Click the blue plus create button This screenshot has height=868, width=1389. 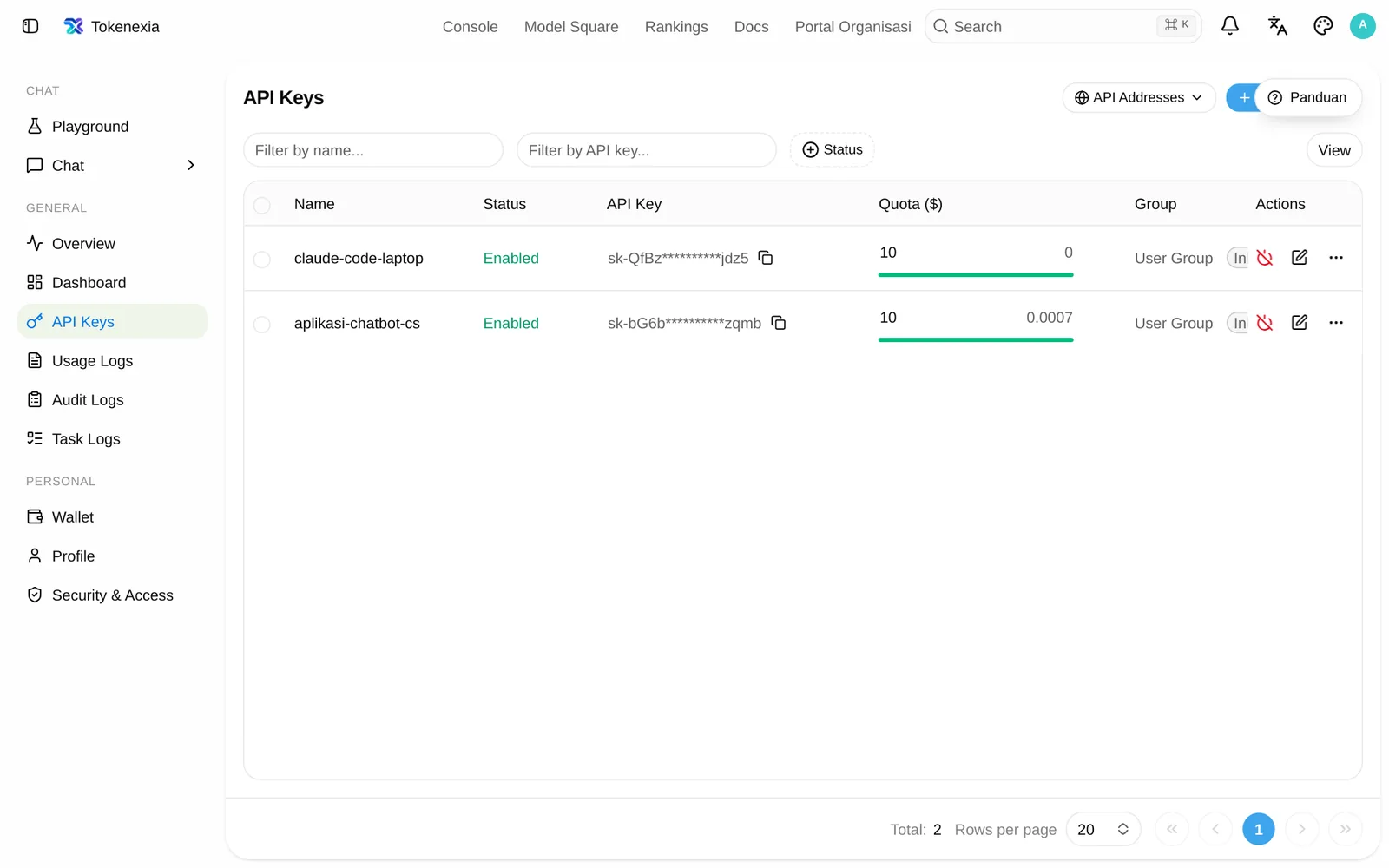pos(1242,97)
